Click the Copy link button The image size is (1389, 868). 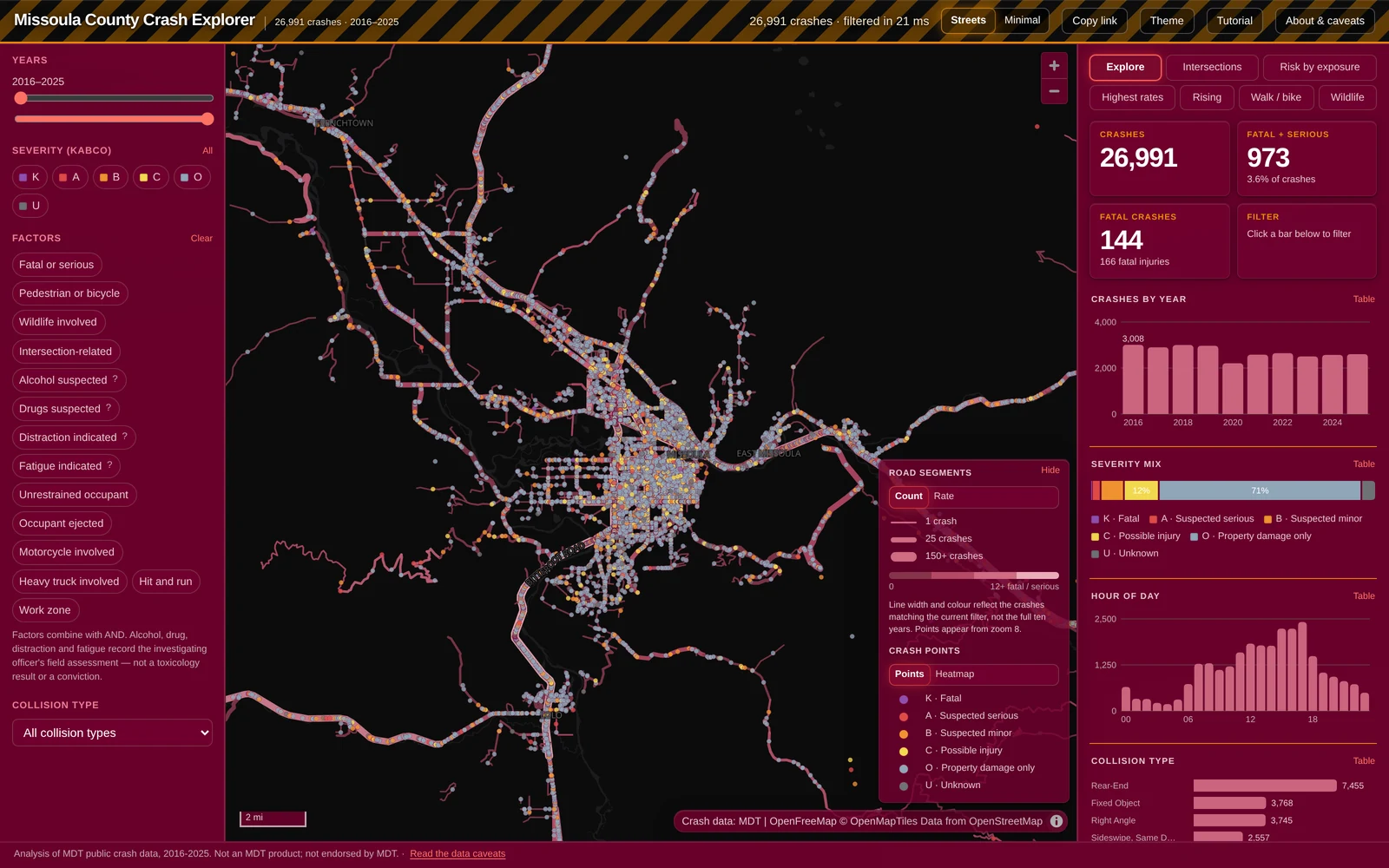[x=1095, y=21]
